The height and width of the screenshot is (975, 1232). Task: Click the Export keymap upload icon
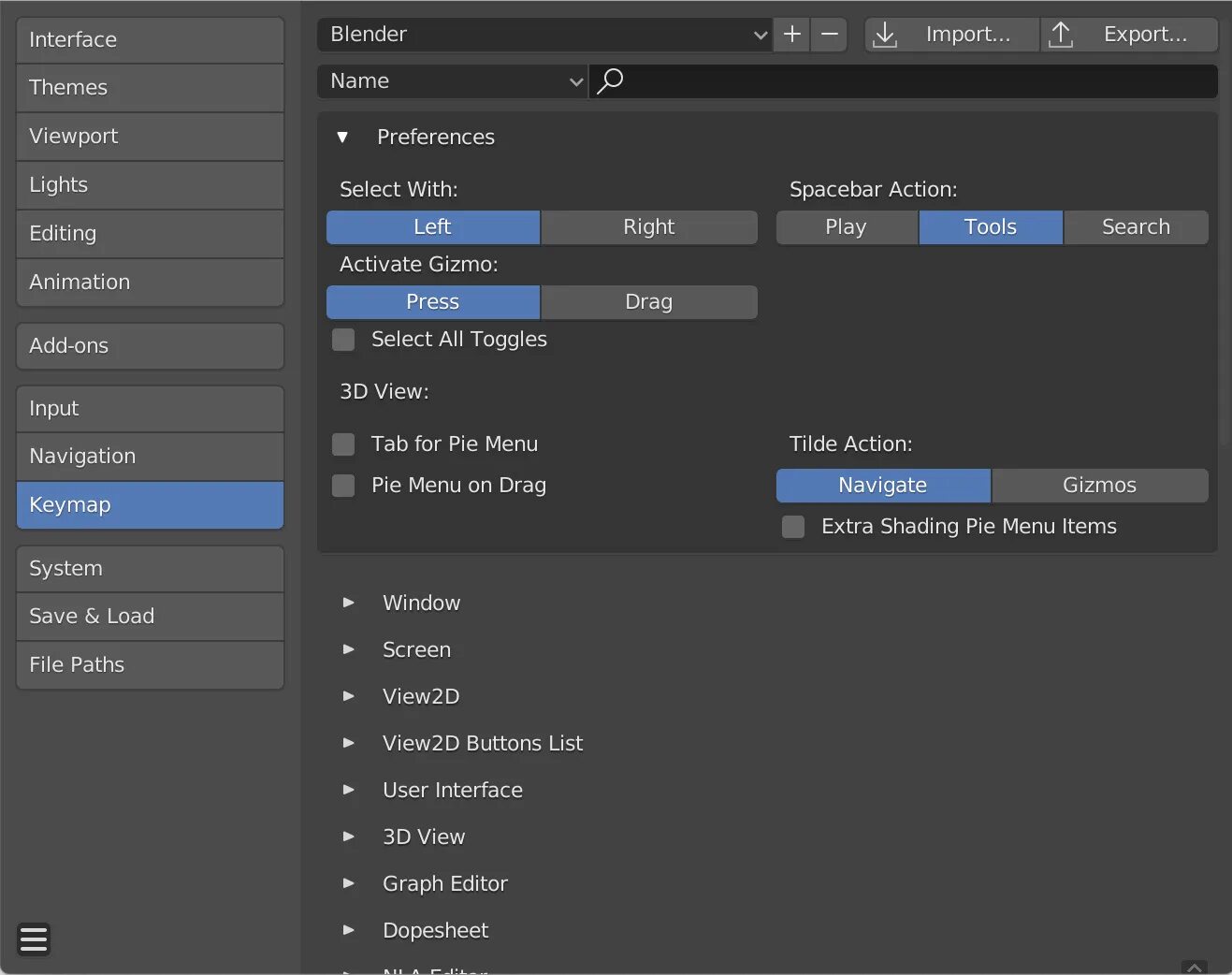coord(1061,35)
